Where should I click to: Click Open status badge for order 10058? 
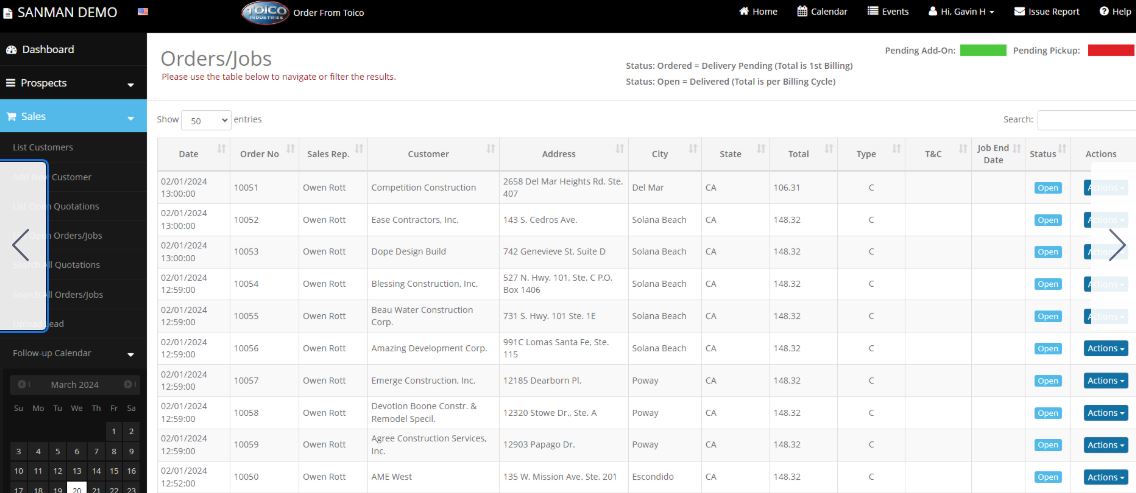coord(1047,413)
